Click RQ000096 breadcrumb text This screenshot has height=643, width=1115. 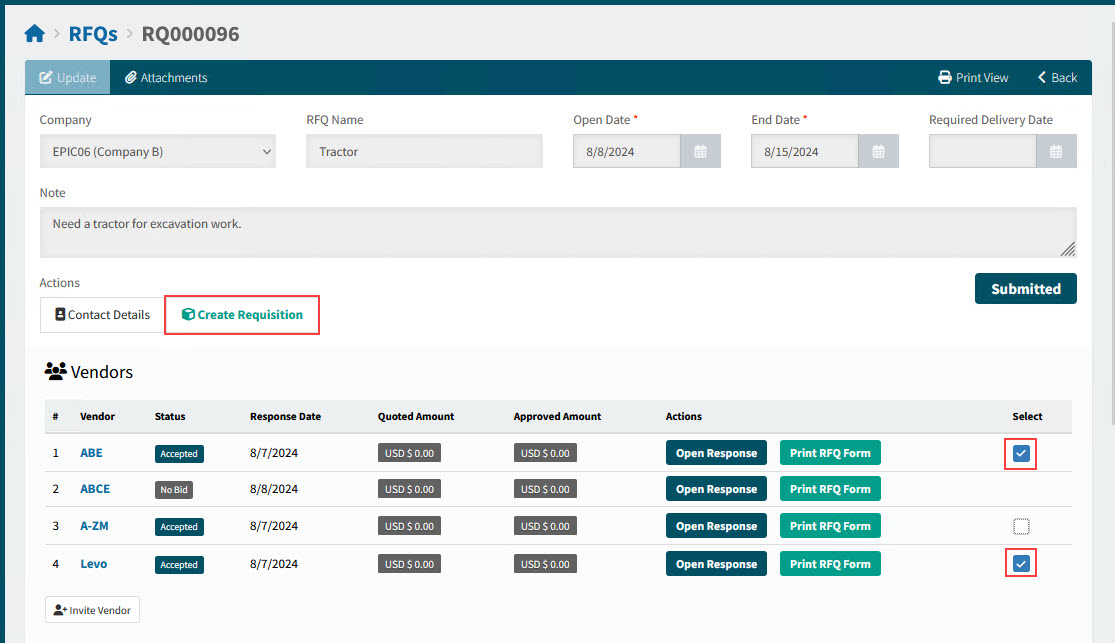pyautogui.click(x=191, y=33)
